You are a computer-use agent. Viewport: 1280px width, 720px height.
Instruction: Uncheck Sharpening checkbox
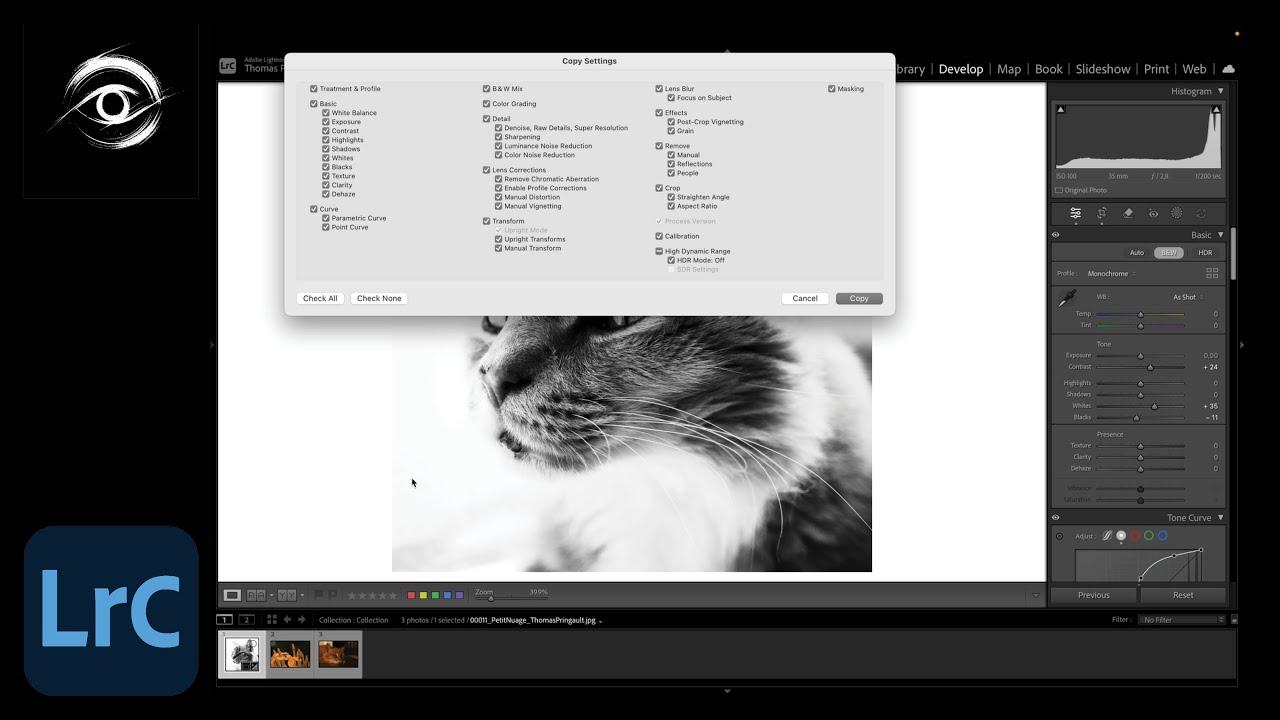499,137
